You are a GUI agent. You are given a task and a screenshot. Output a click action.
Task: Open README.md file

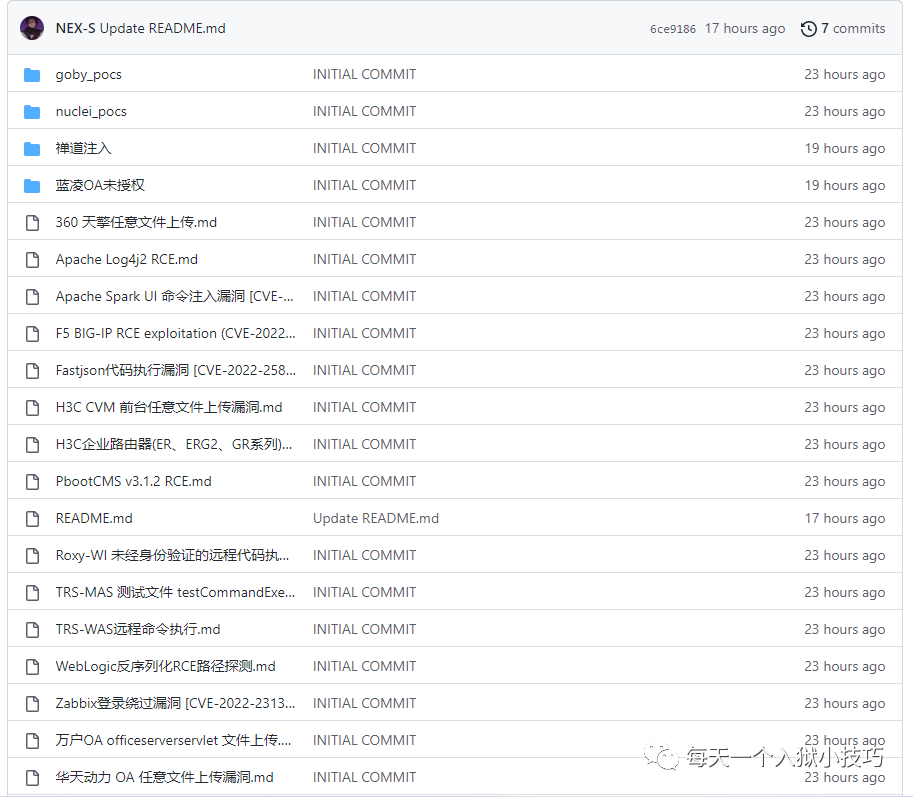tap(94, 518)
